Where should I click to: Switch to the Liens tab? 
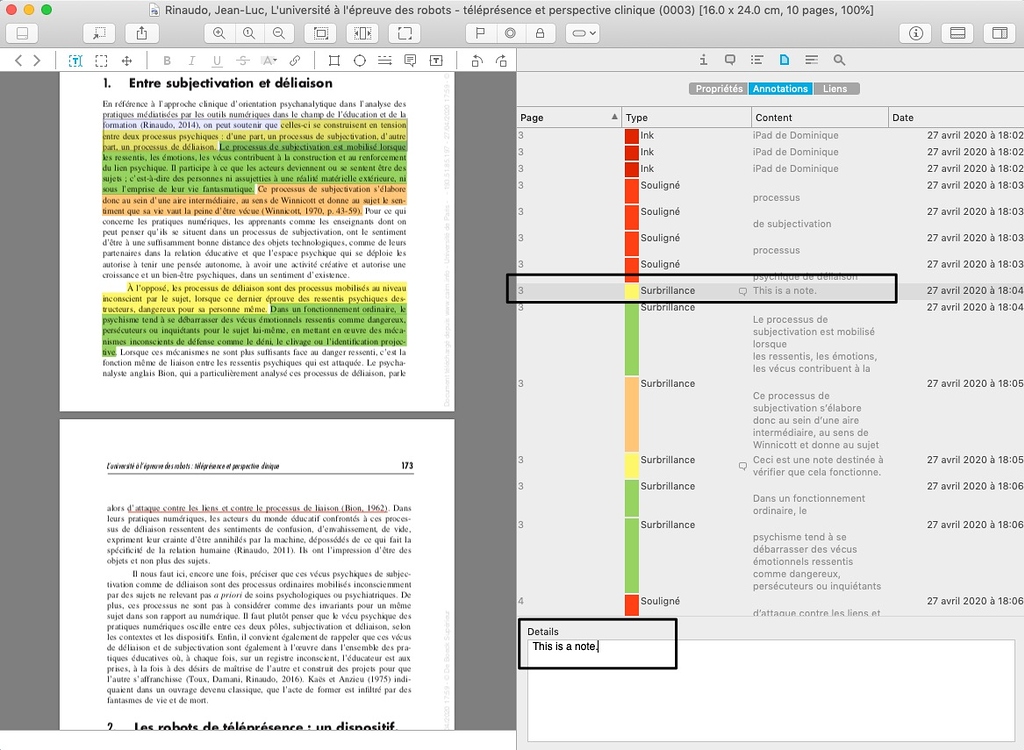pyautogui.click(x=837, y=88)
